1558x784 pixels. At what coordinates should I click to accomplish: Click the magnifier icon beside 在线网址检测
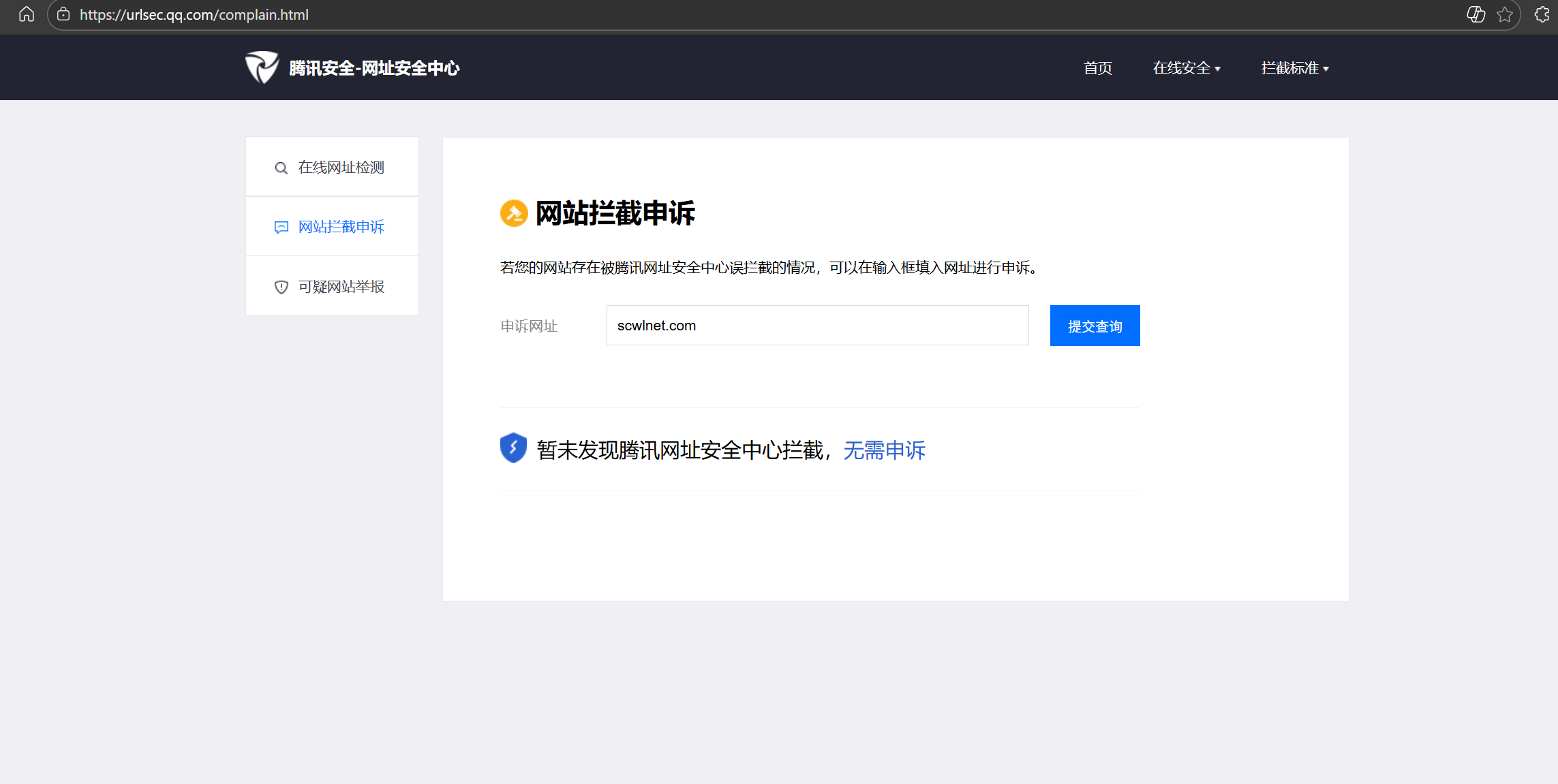click(x=281, y=168)
